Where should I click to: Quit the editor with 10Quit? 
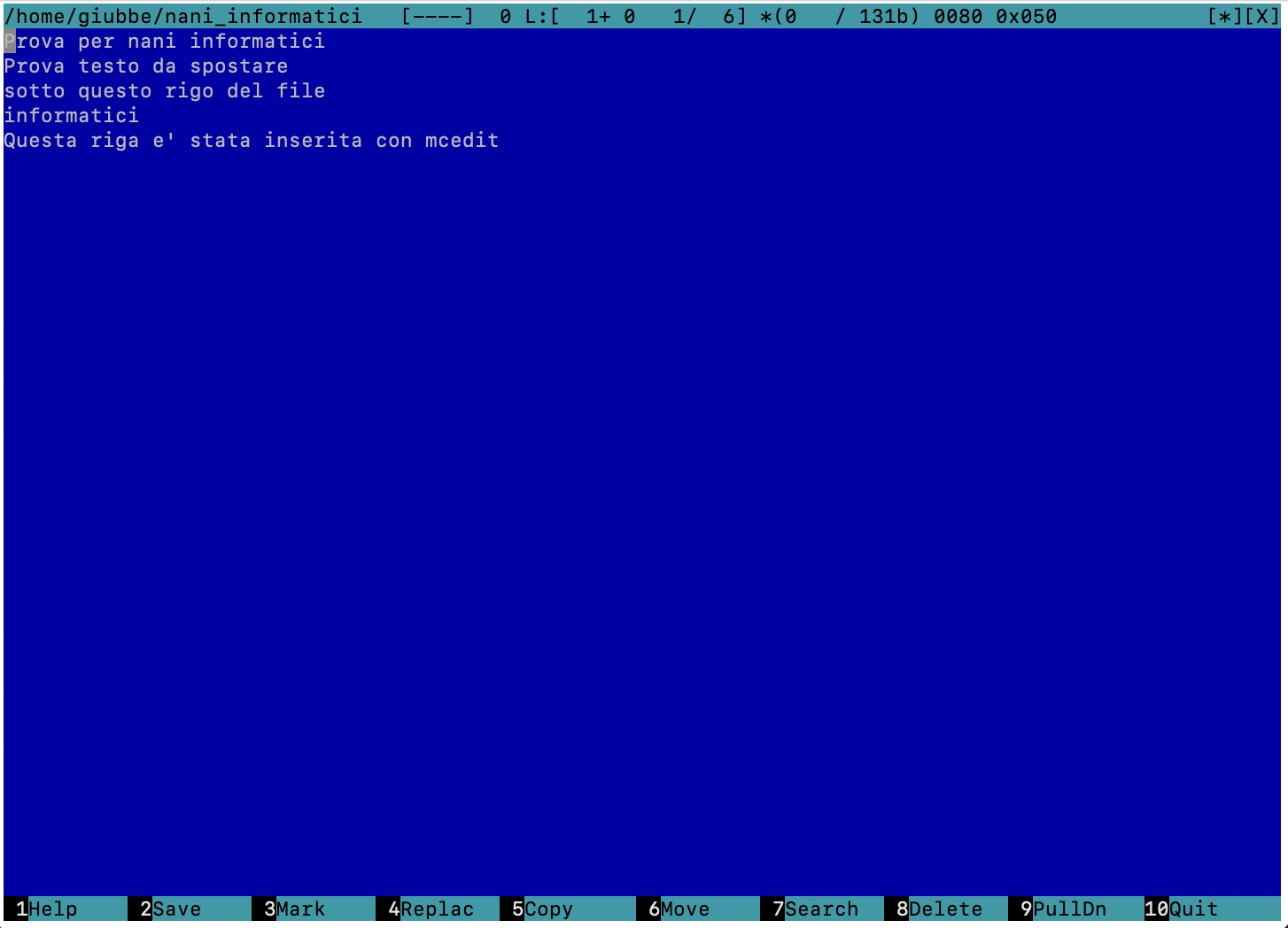[x=1181, y=909]
